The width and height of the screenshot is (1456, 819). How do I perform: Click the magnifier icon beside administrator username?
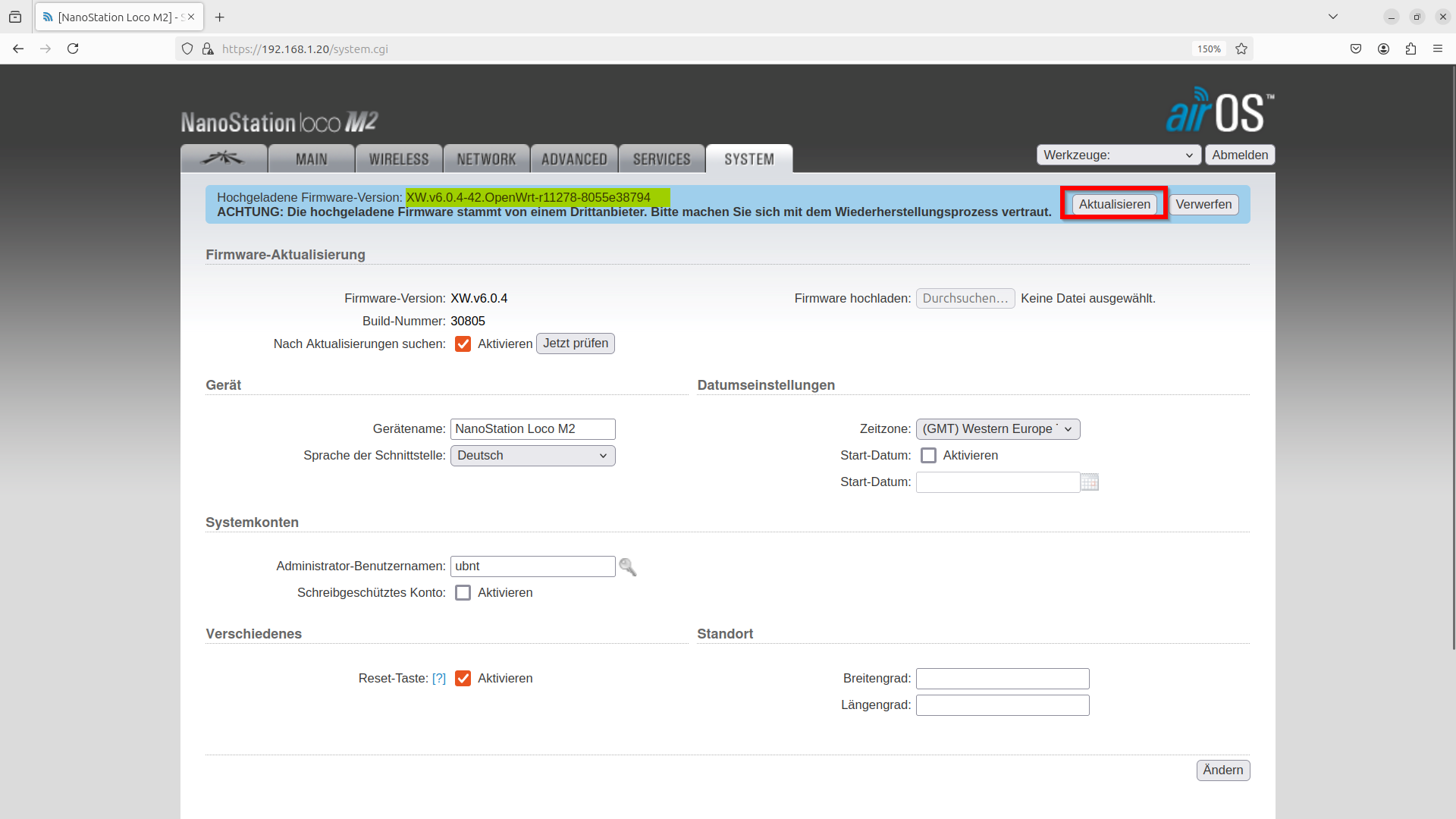tap(627, 567)
